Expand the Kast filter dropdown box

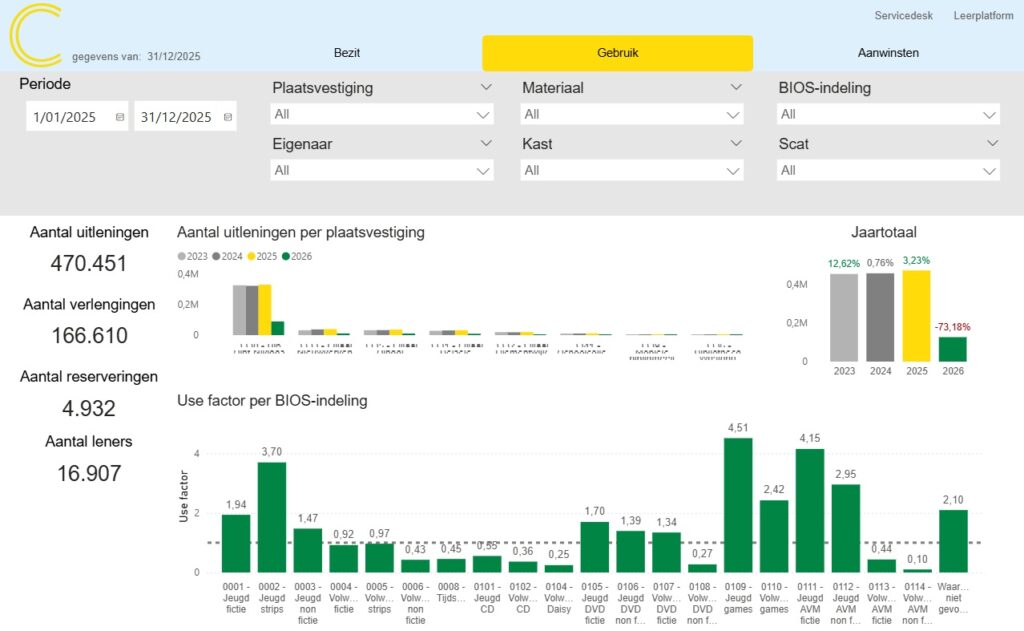[632, 170]
